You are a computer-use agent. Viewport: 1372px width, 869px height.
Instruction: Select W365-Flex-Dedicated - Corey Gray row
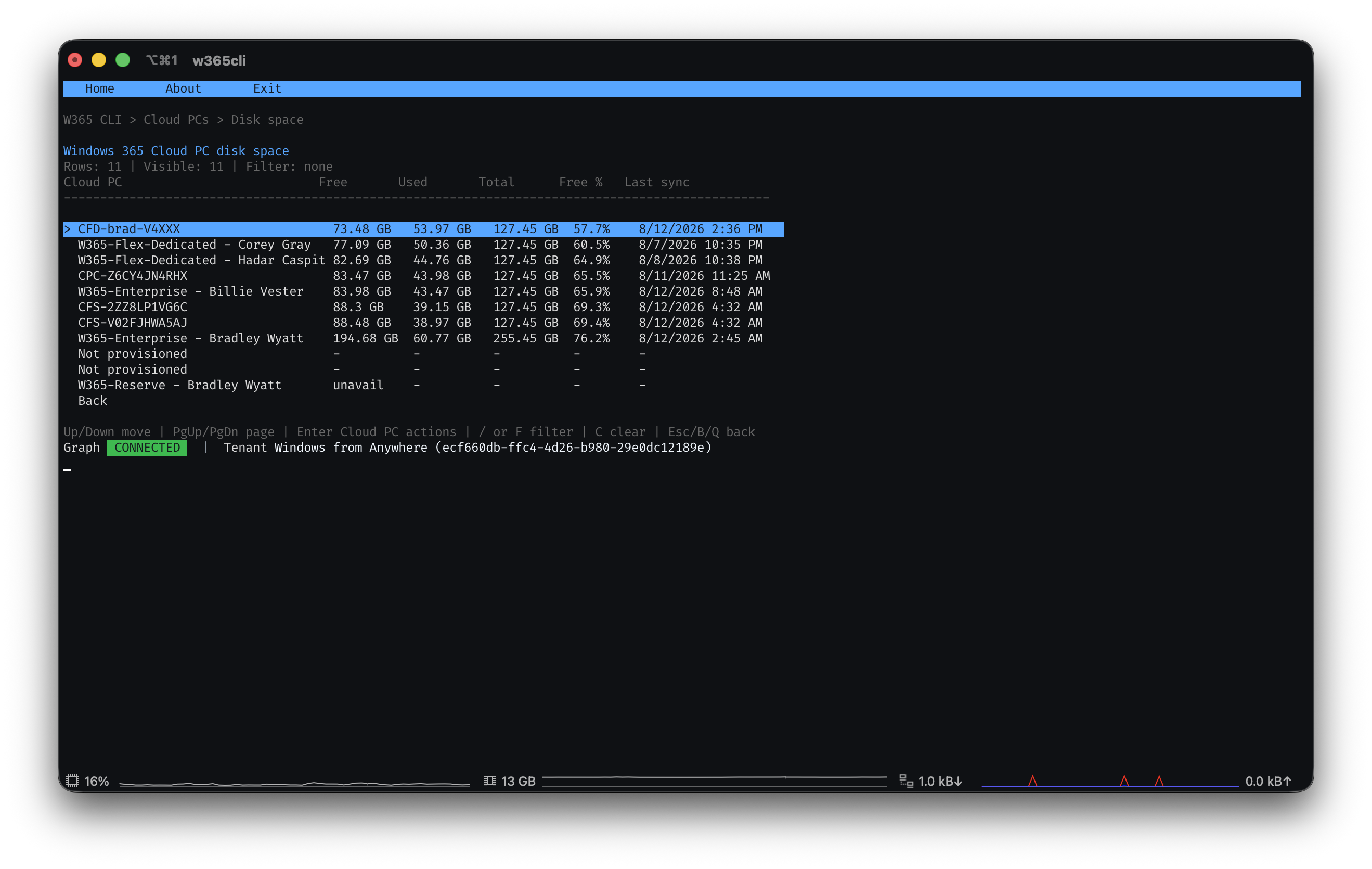coord(423,245)
